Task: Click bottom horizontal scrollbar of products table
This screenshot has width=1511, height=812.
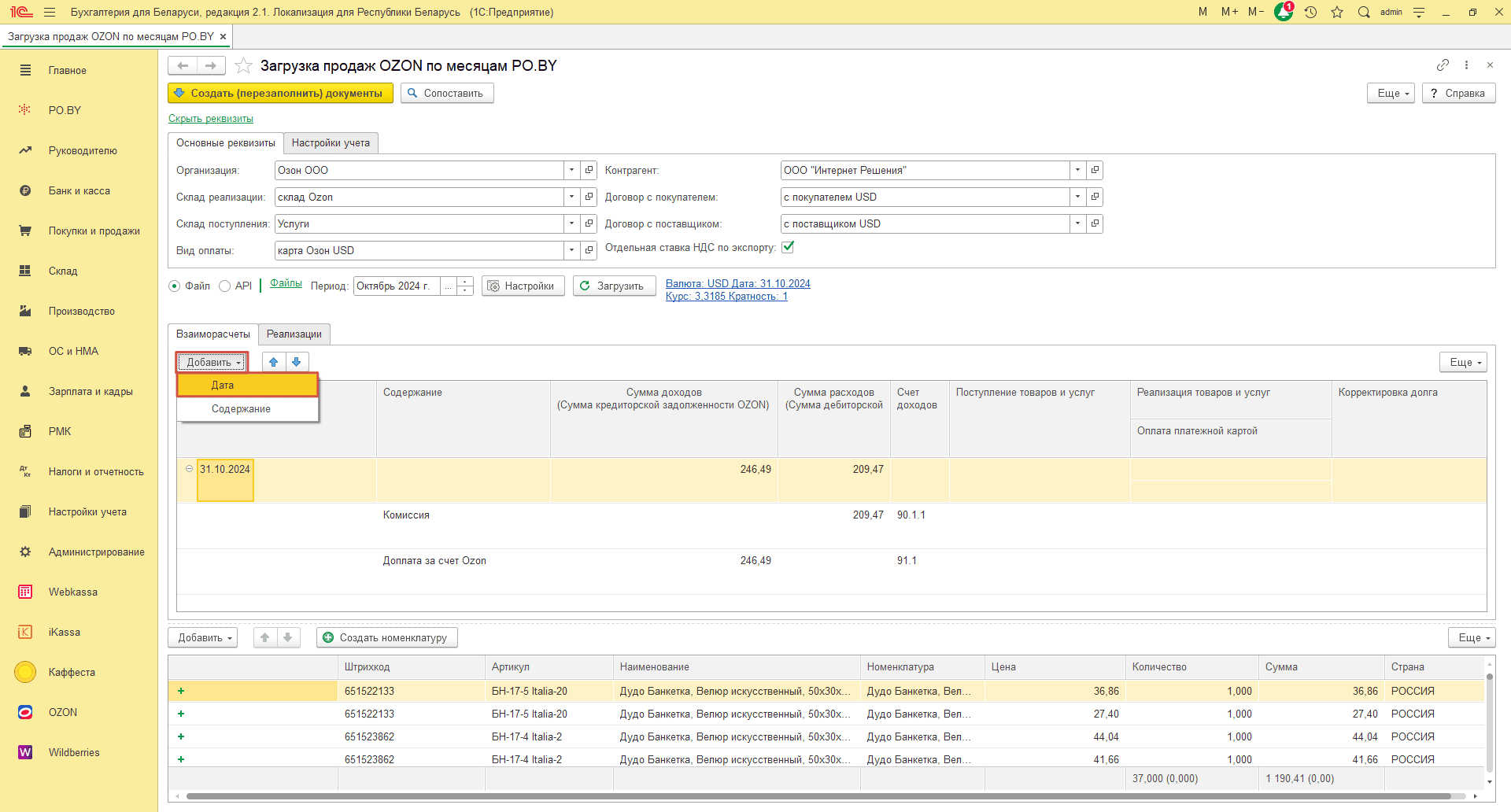Action: 818,796
